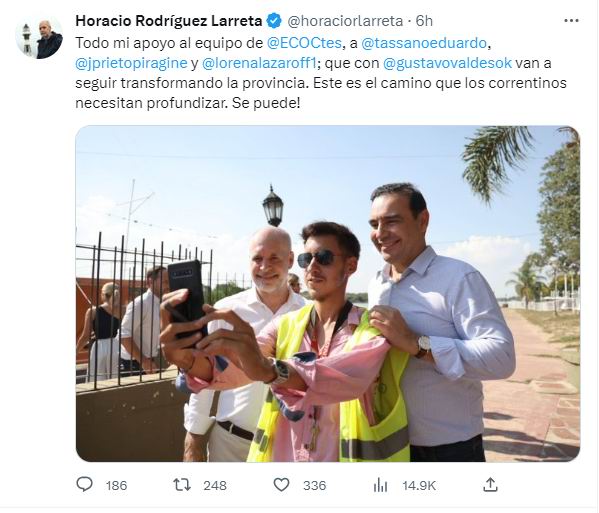The width and height of the screenshot is (599, 513).
Task: Like the tweet with the heart icon
Action: [282, 485]
